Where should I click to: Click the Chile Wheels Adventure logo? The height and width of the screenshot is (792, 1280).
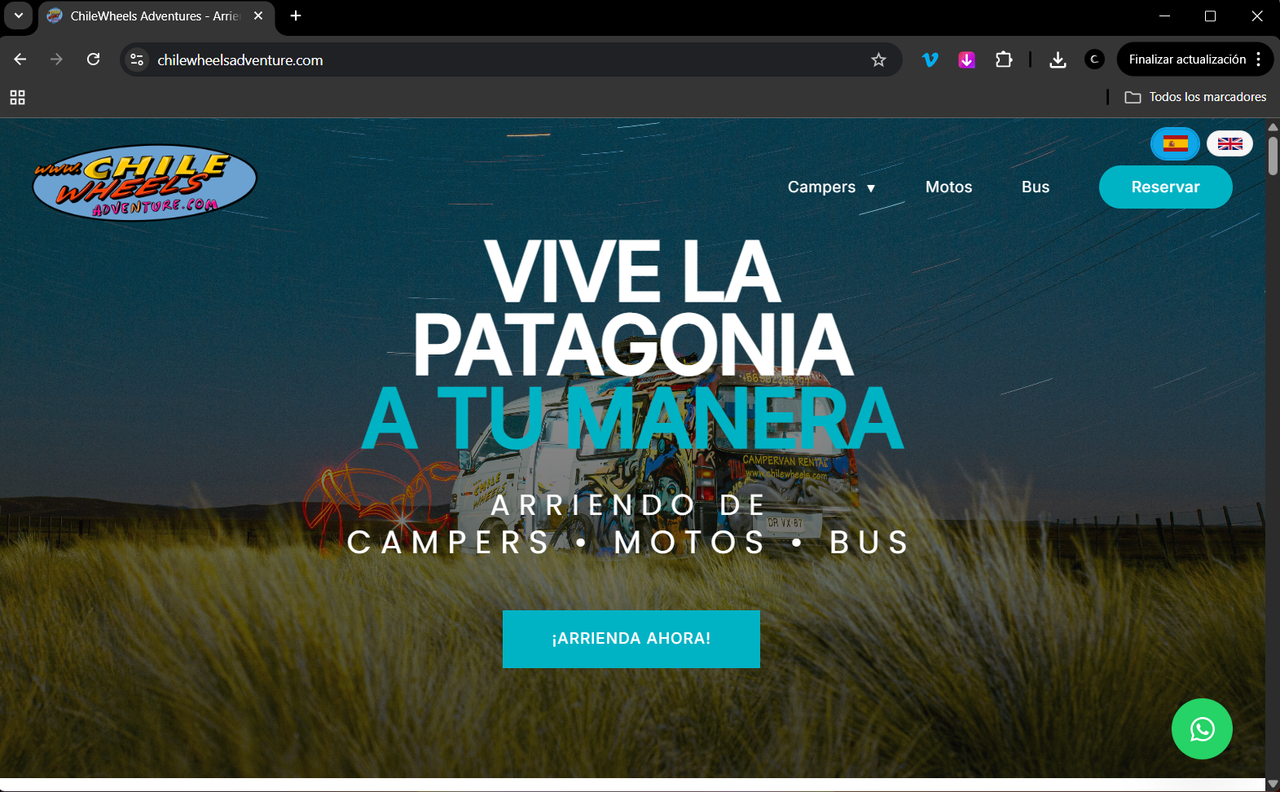click(x=145, y=183)
